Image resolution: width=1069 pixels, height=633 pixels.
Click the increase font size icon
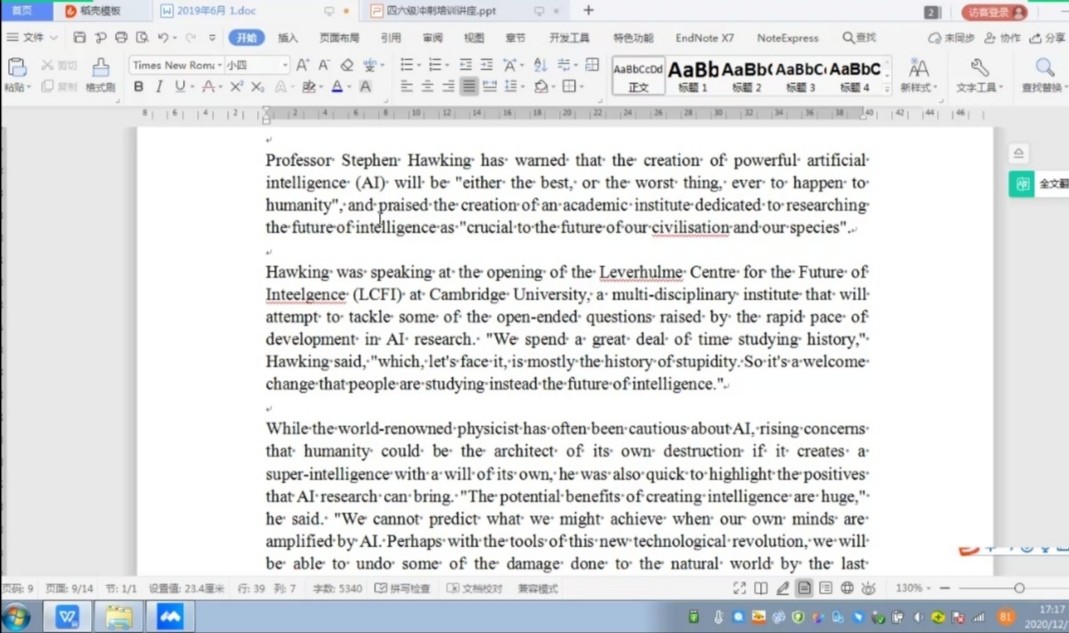(x=302, y=65)
